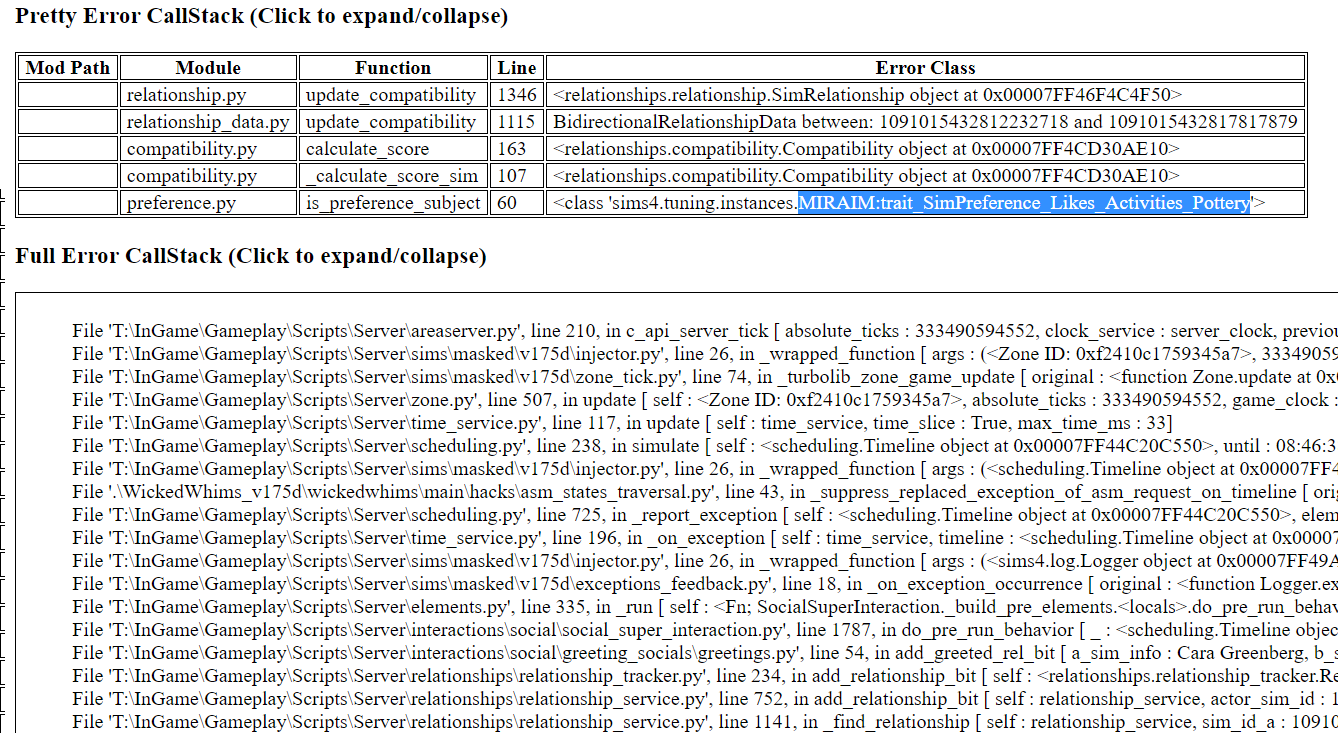Viewport: 1338px width, 733px height.
Task: Click the asm_states_traversal.py line 43 stack line
Action: pos(704,492)
